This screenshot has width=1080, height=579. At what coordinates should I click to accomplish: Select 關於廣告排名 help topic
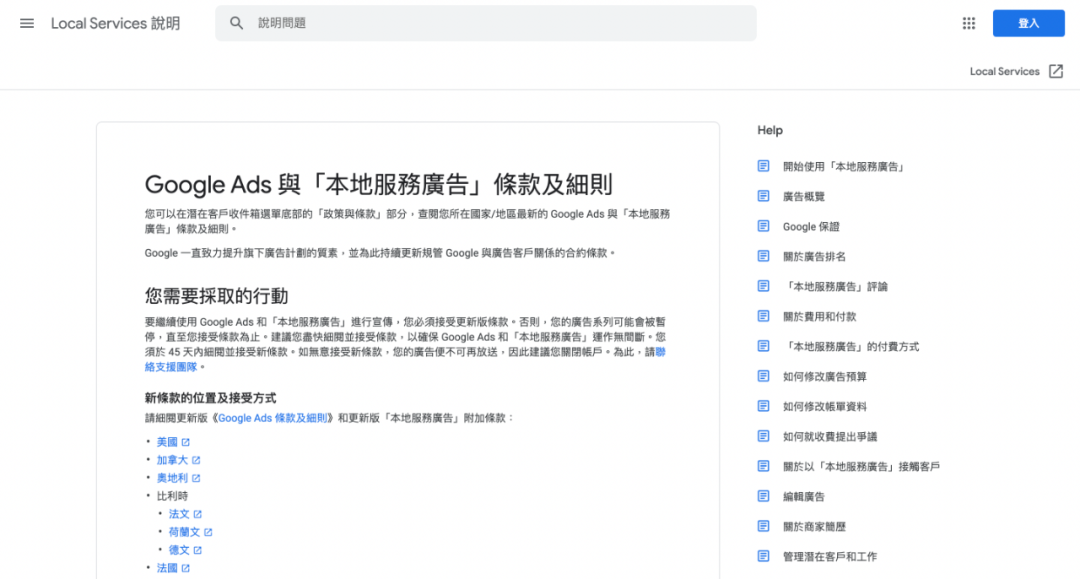814,256
